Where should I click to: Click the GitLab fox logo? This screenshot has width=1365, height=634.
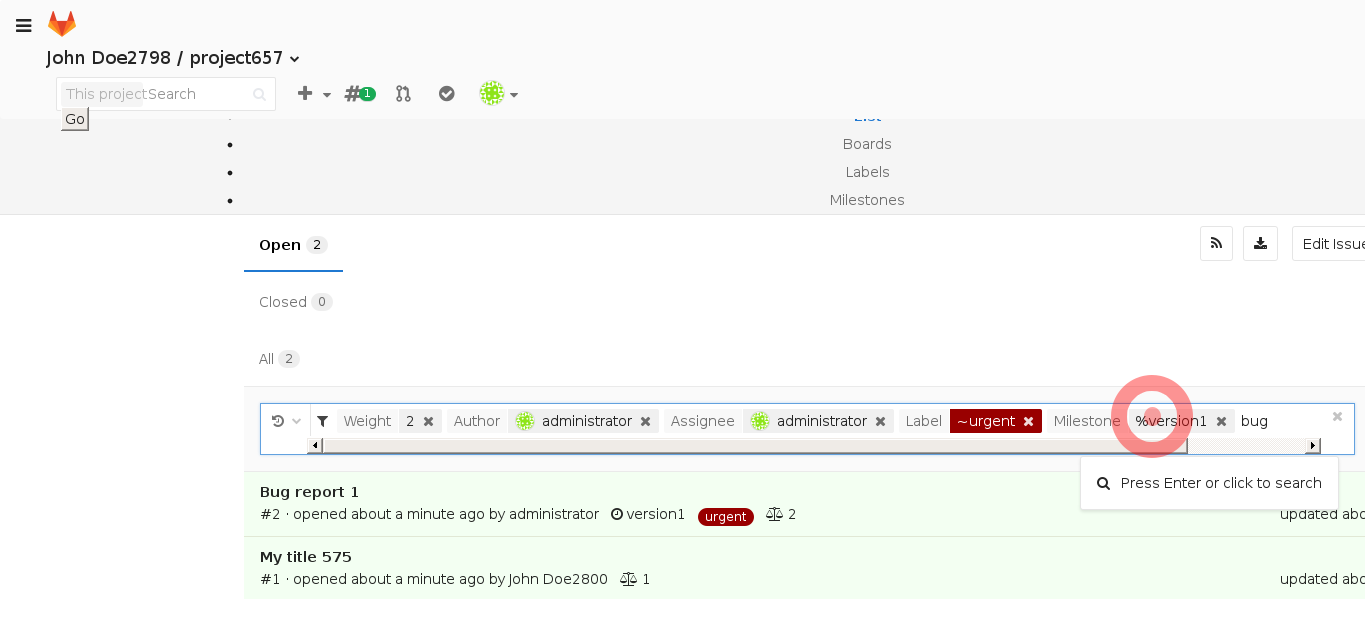coord(62,24)
